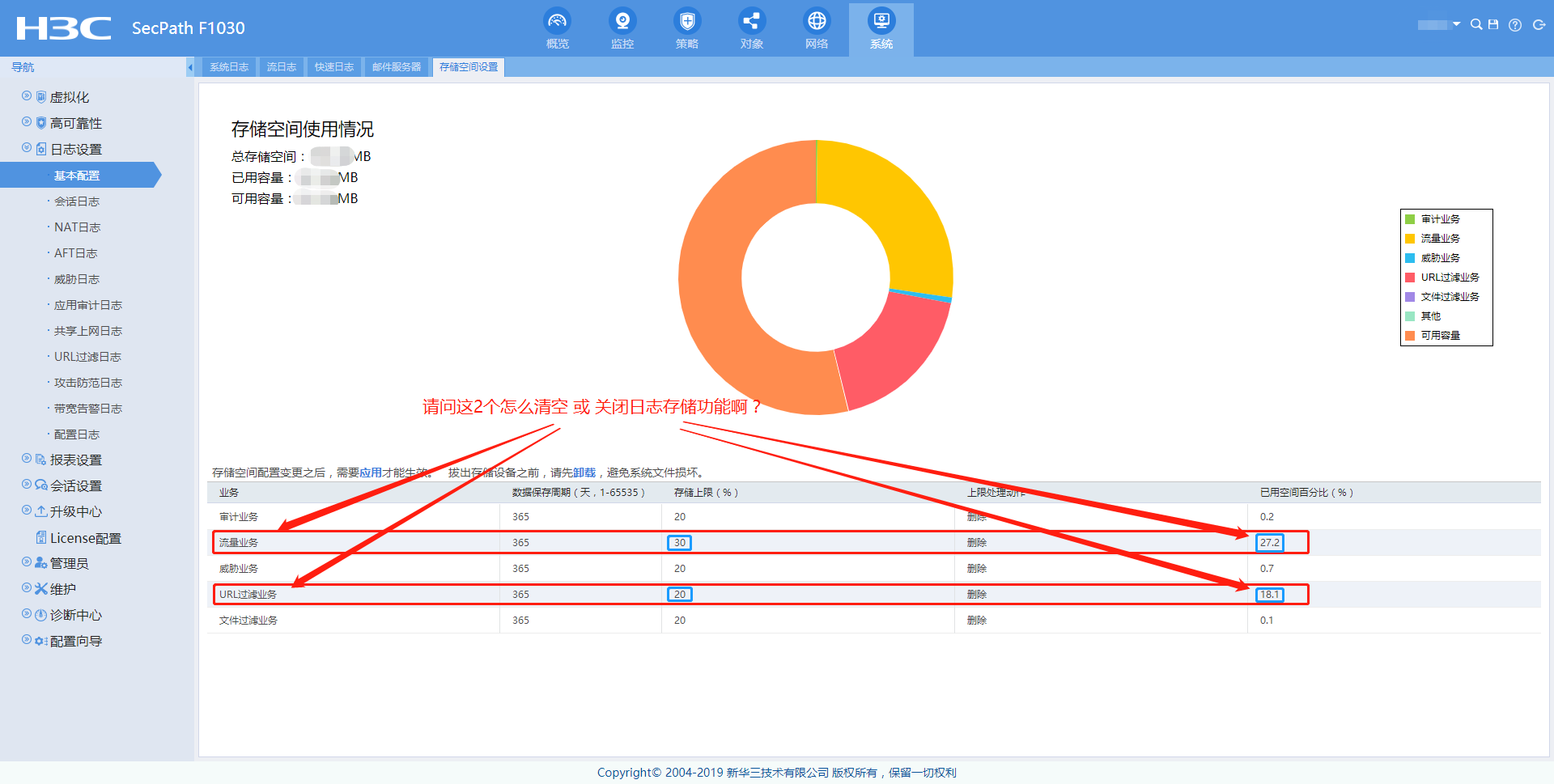Viewport: 1554px width, 784px height.
Task: Open 应用审计日志 in the sidebar
Action: coord(87,305)
